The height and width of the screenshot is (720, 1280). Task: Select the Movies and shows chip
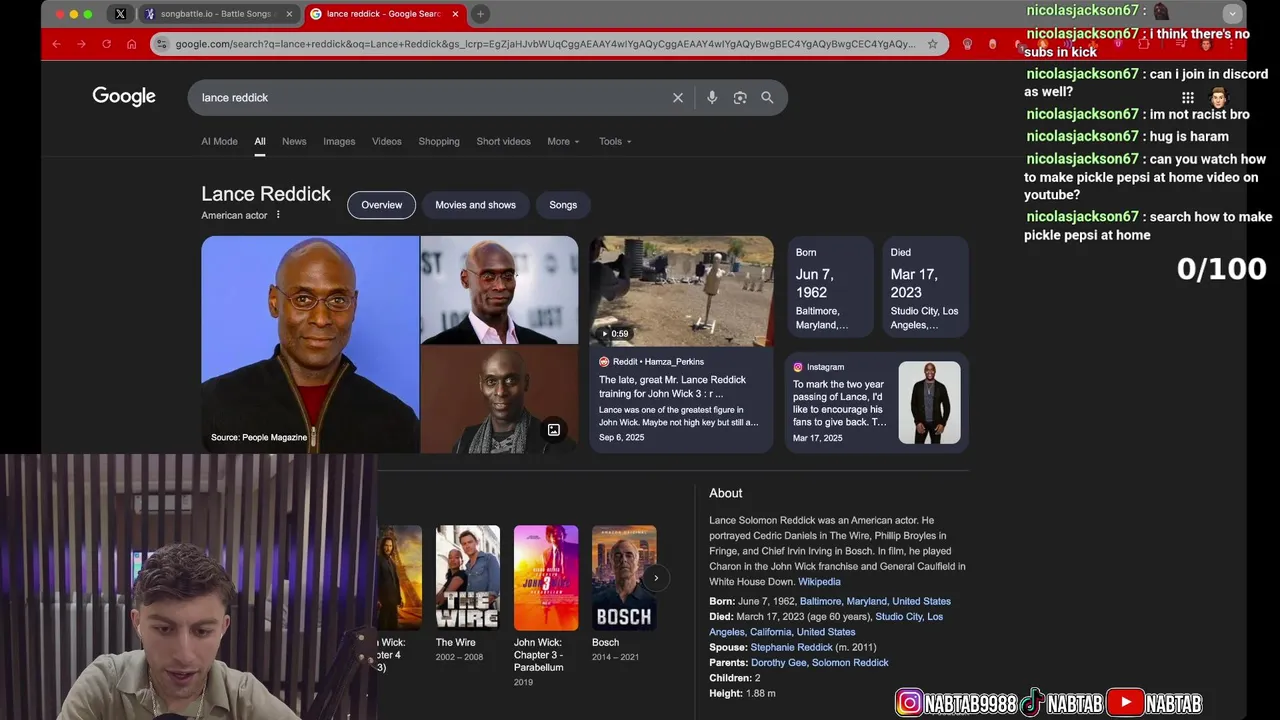point(475,205)
